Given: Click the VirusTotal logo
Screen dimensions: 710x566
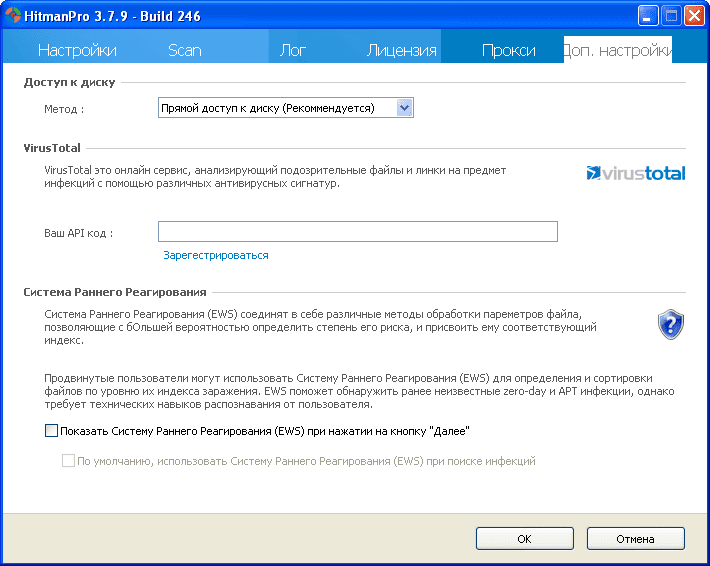Looking at the screenshot, I should (636, 173).
